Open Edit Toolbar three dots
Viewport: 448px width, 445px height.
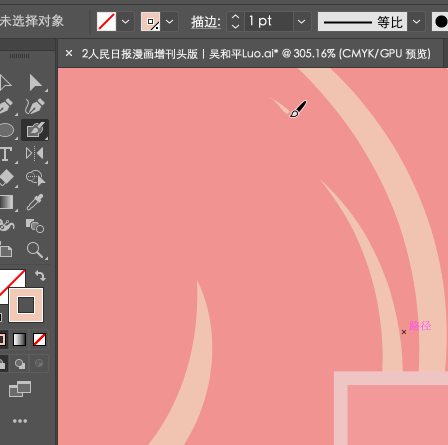point(20,421)
